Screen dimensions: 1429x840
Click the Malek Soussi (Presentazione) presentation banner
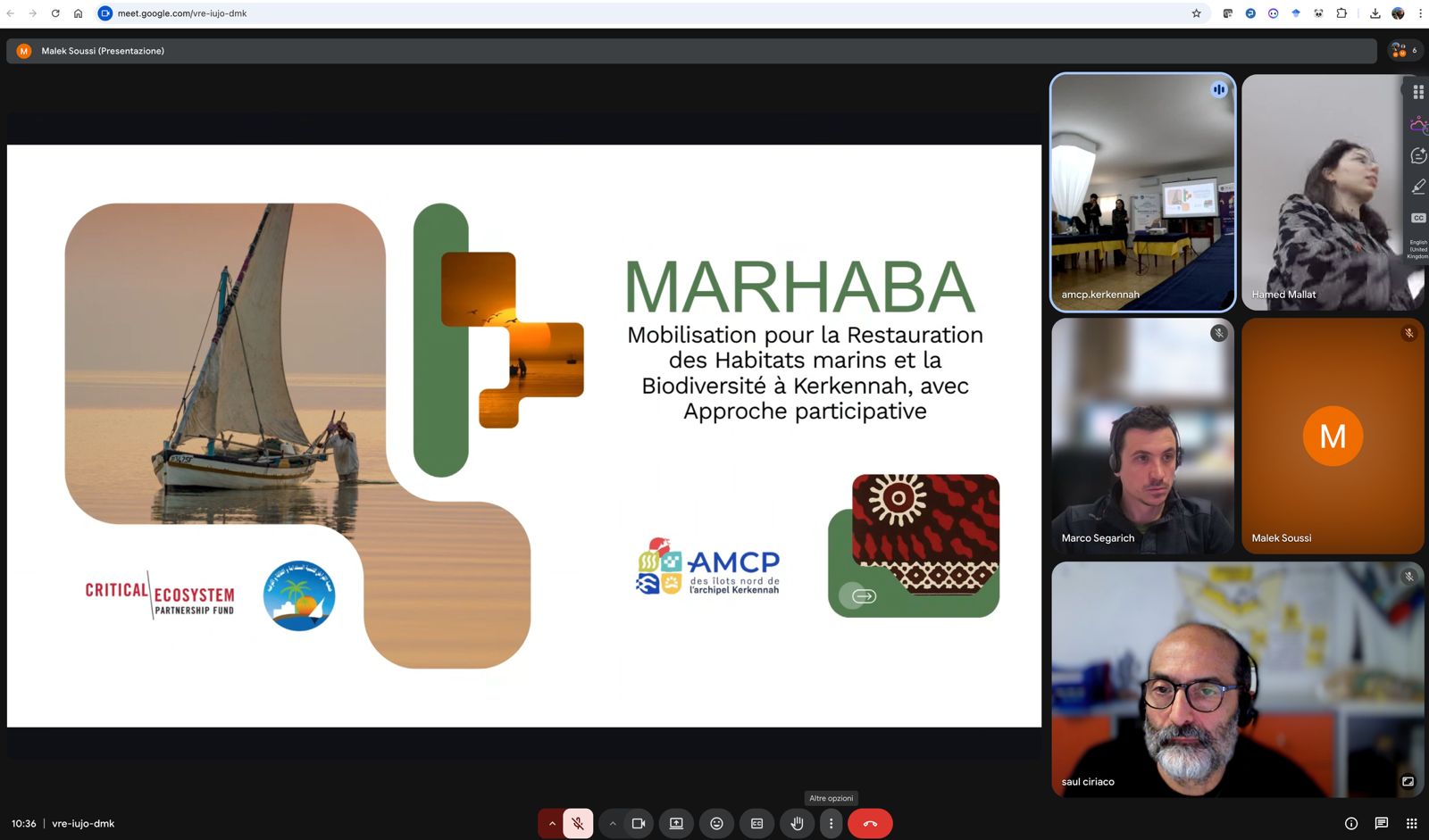[x=691, y=51]
